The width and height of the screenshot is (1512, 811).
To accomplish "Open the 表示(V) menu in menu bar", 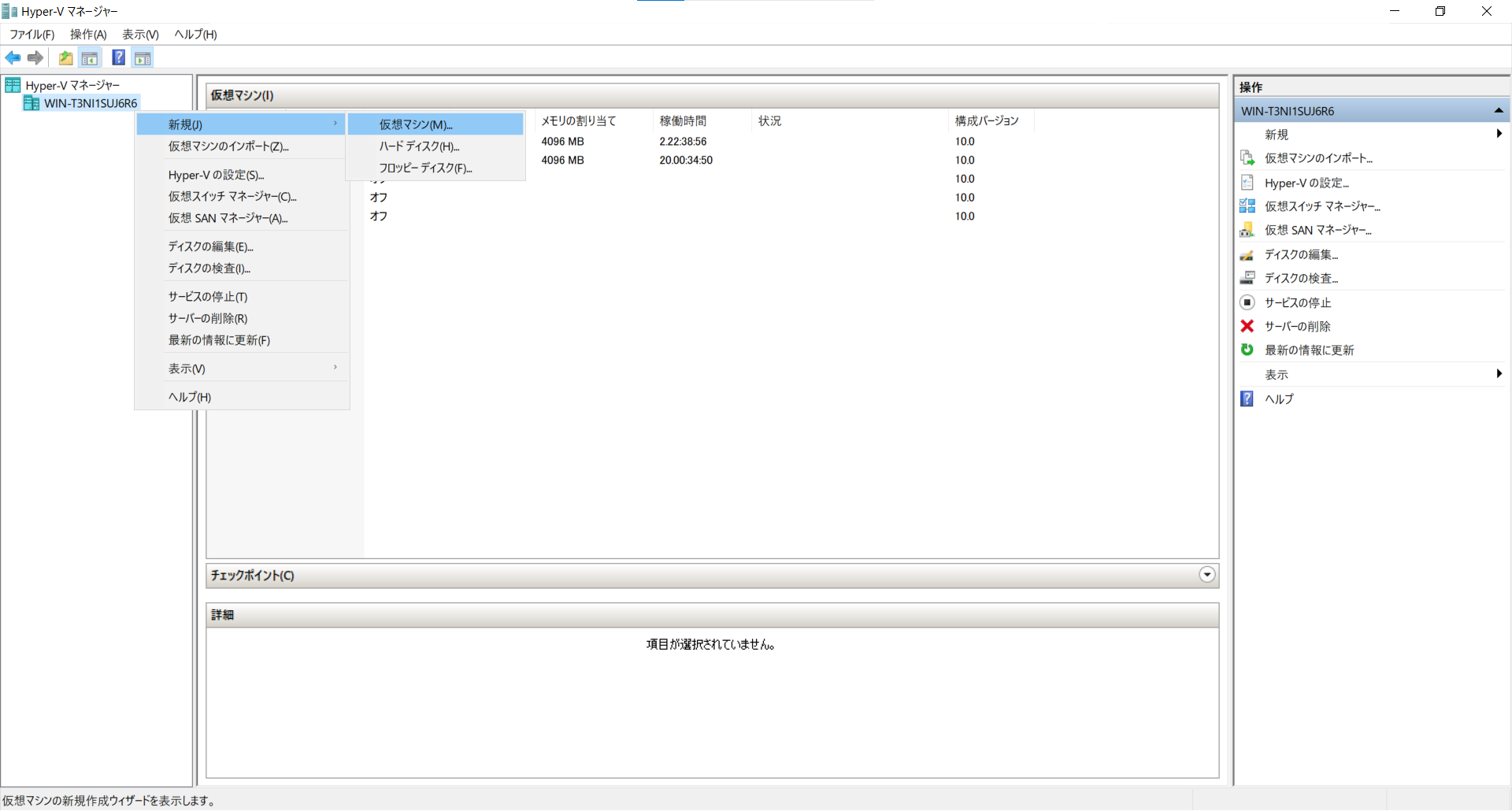I will click(140, 35).
